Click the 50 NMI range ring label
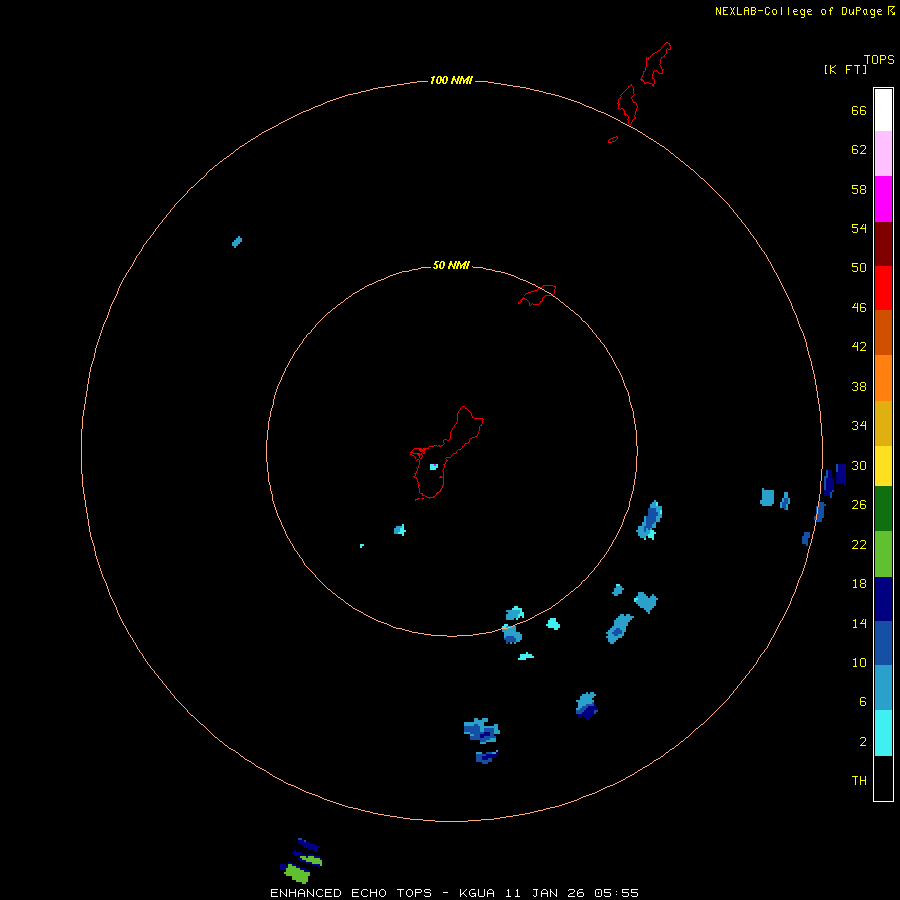This screenshot has height=900, width=900. click(x=451, y=265)
